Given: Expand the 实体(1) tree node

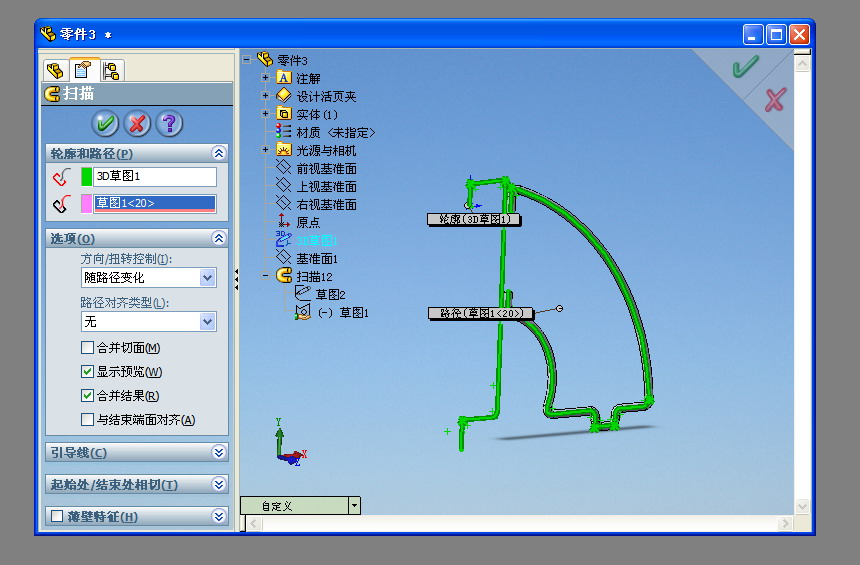Looking at the screenshot, I should [265, 114].
